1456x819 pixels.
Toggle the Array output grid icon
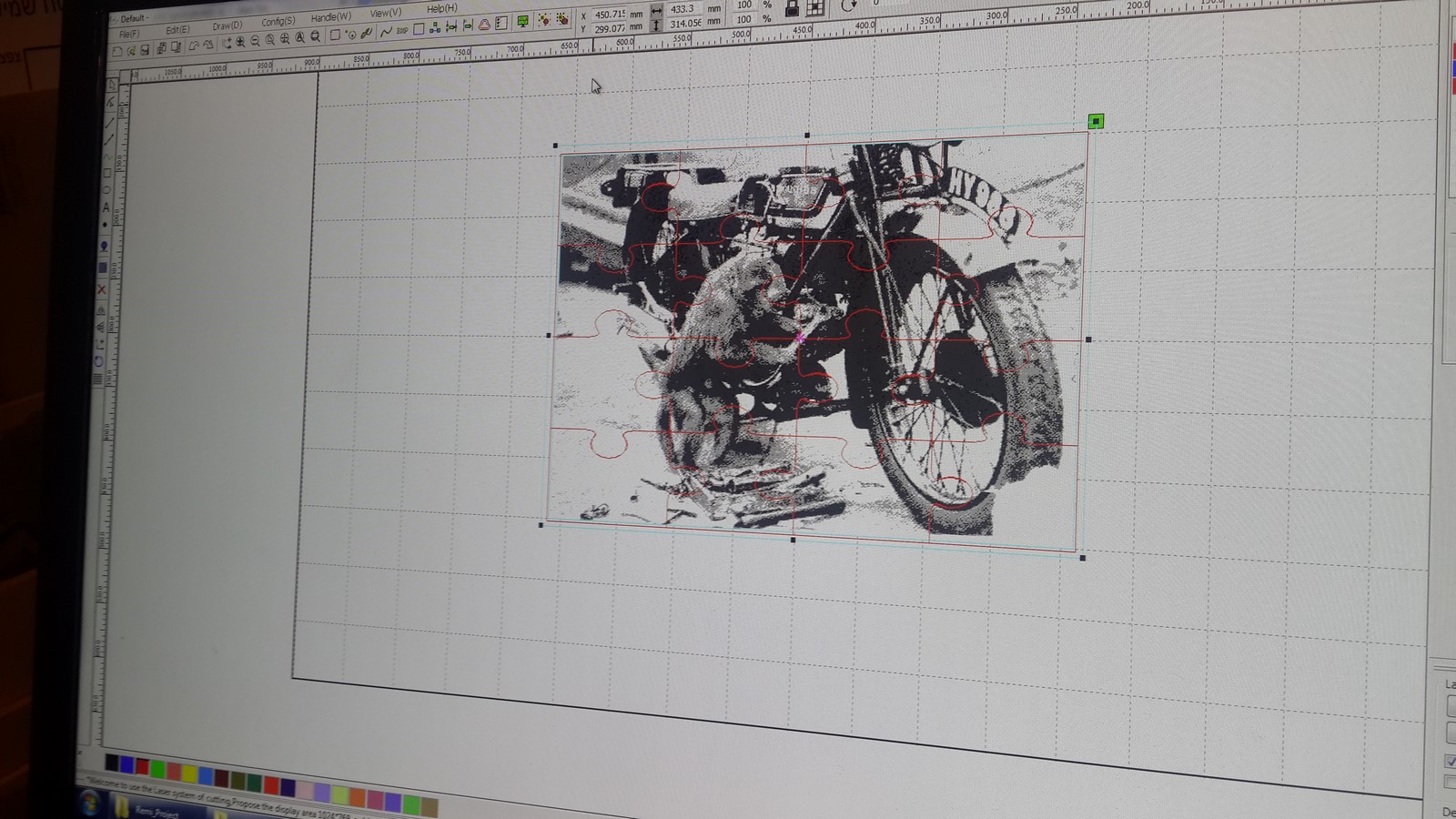point(814,10)
